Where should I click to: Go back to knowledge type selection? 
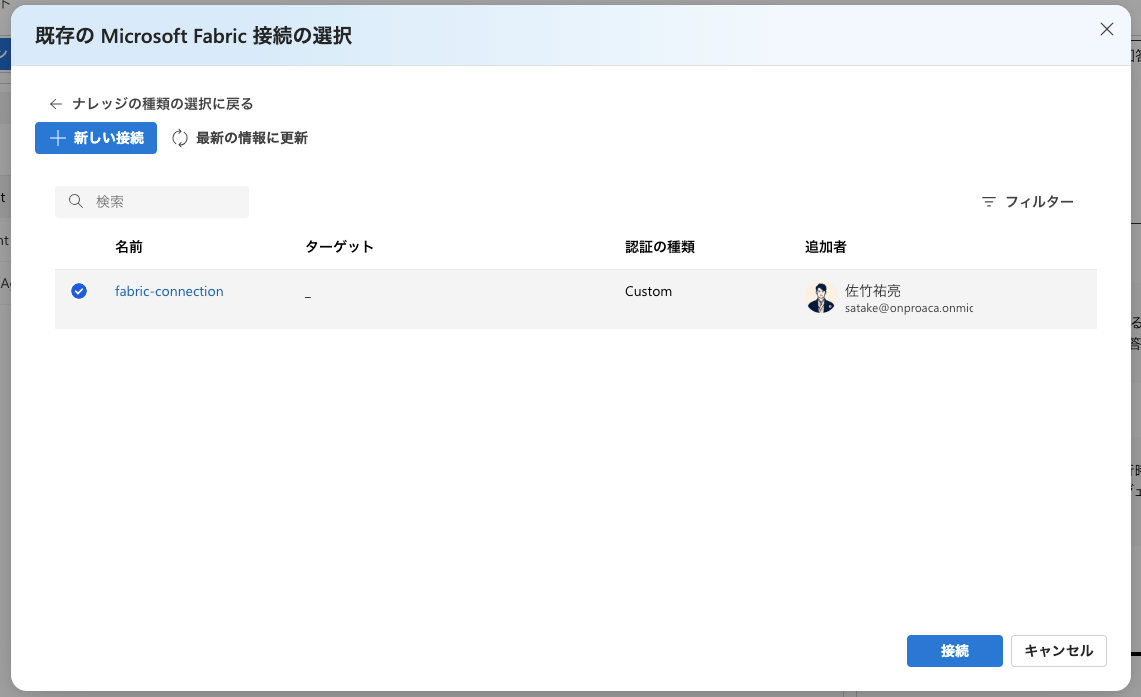151,104
